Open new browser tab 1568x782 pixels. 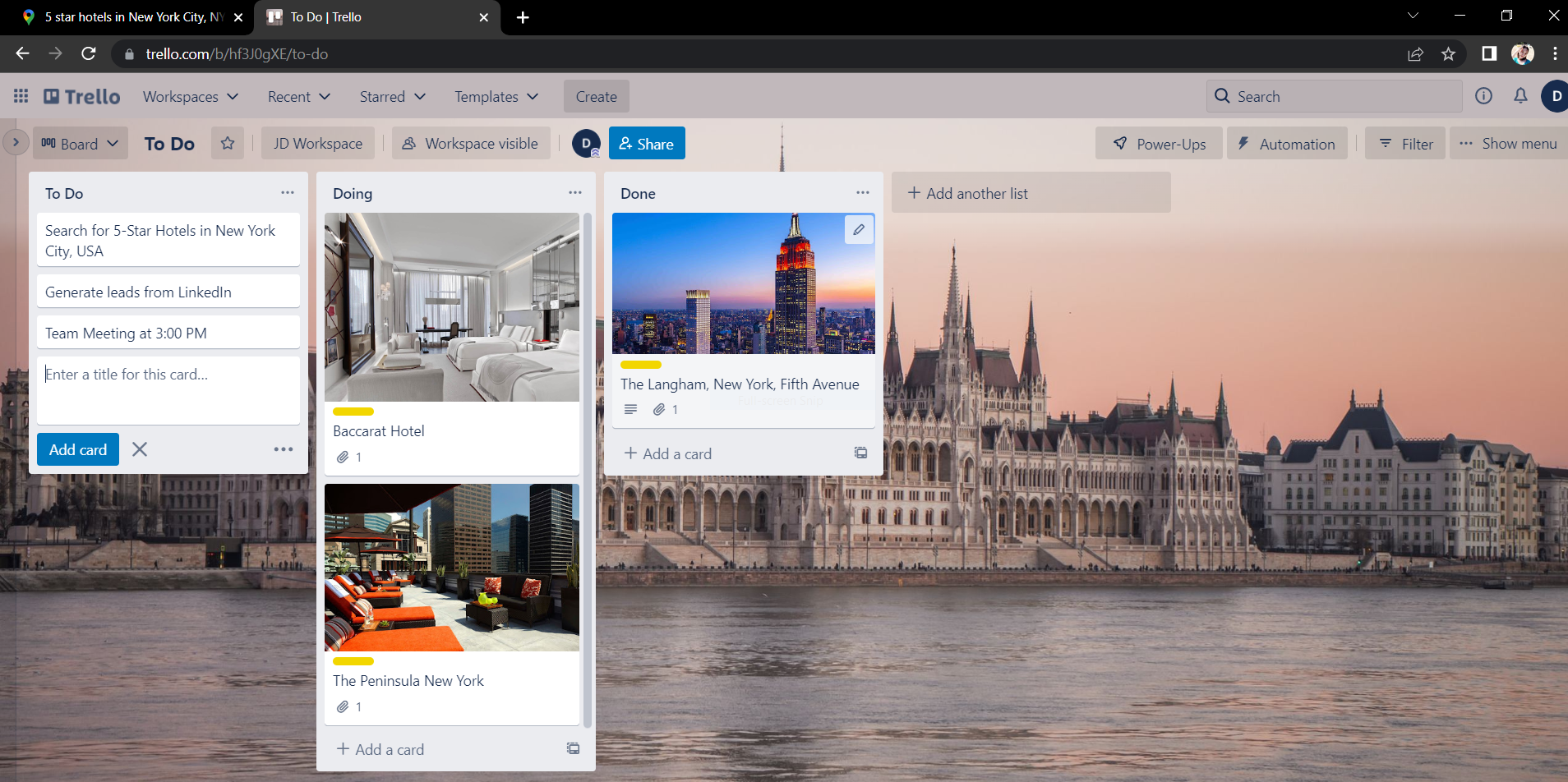[523, 17]
